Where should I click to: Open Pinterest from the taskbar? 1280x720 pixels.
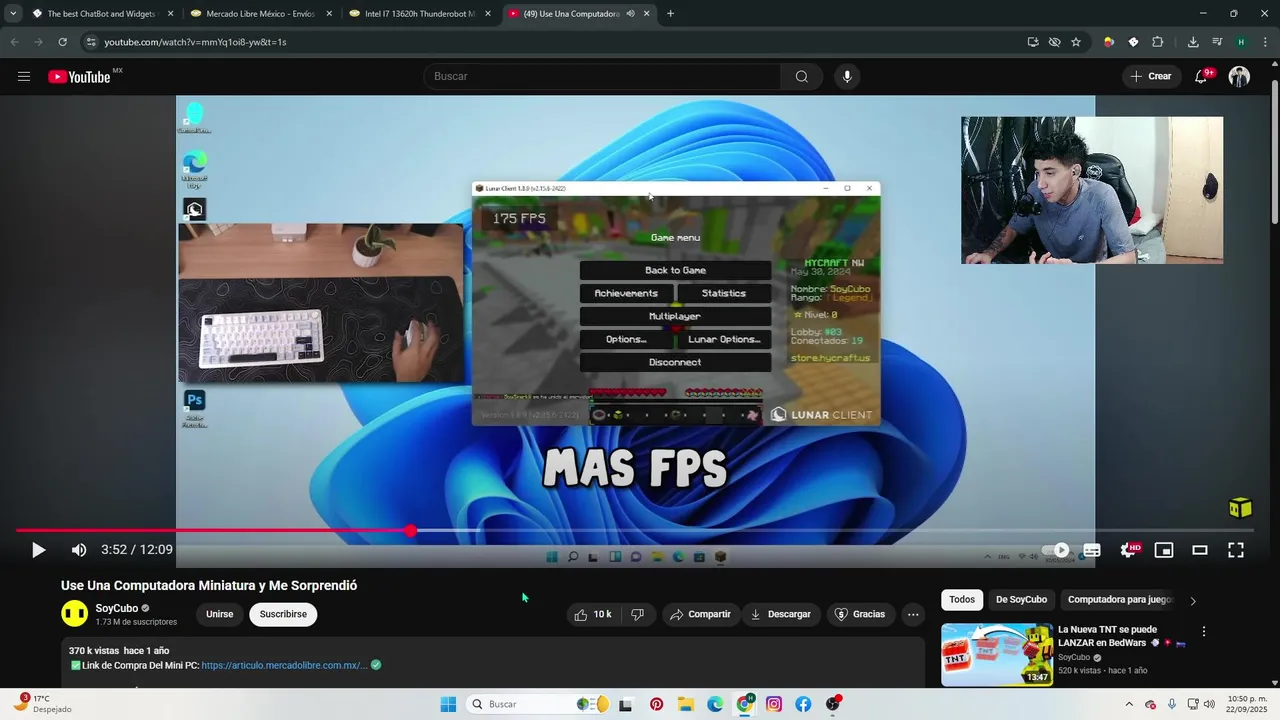point(656,704)
